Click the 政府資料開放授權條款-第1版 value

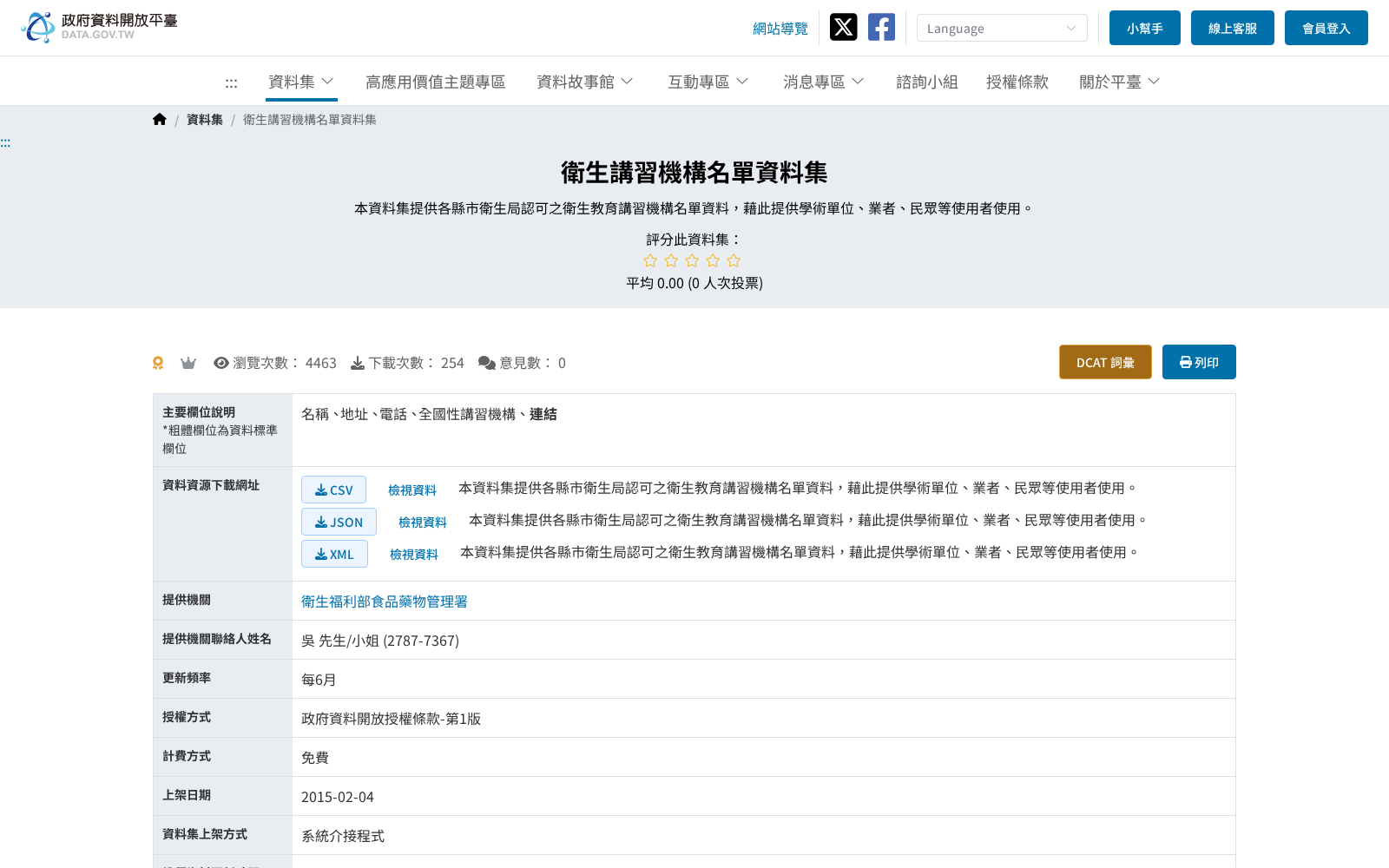point(391,719)
